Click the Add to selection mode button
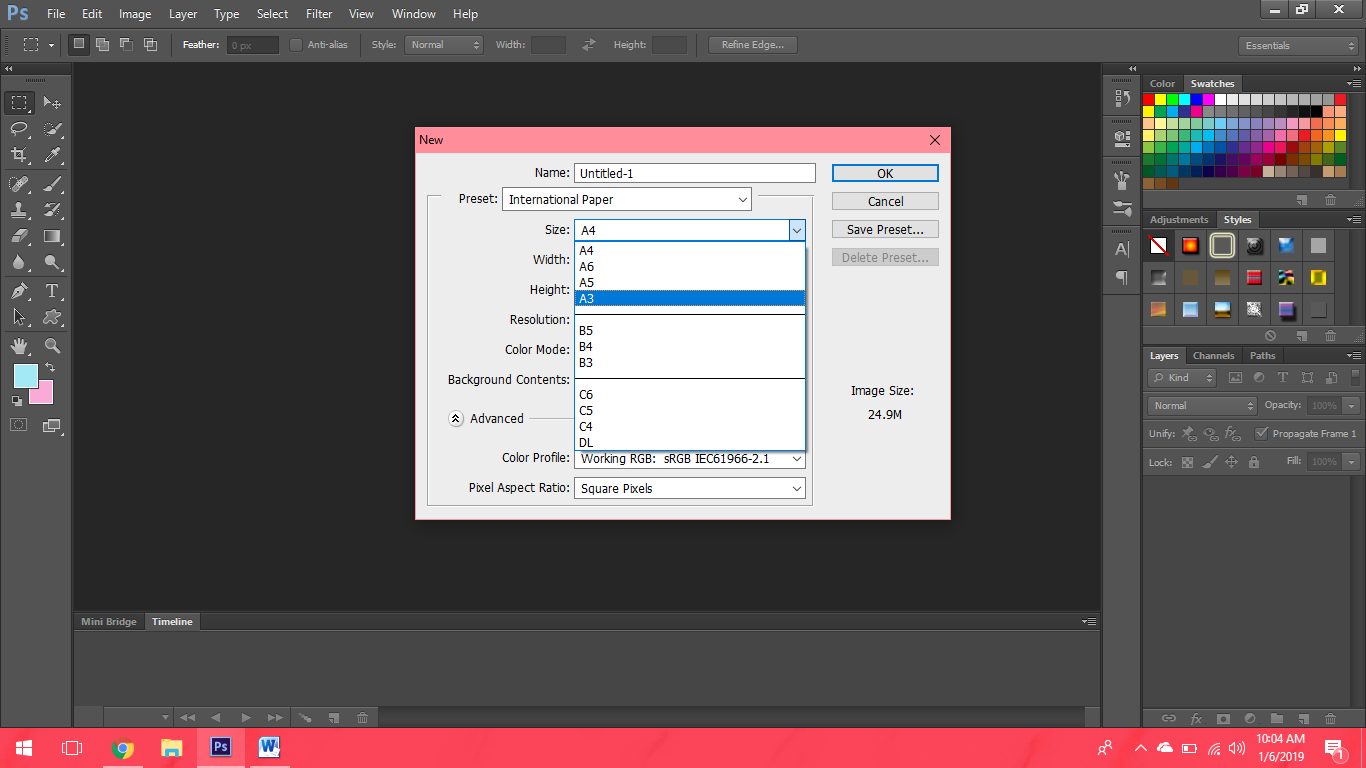The height and width of the screenshot is (768, 1366). pyautogui.click(x=102, y=45)
